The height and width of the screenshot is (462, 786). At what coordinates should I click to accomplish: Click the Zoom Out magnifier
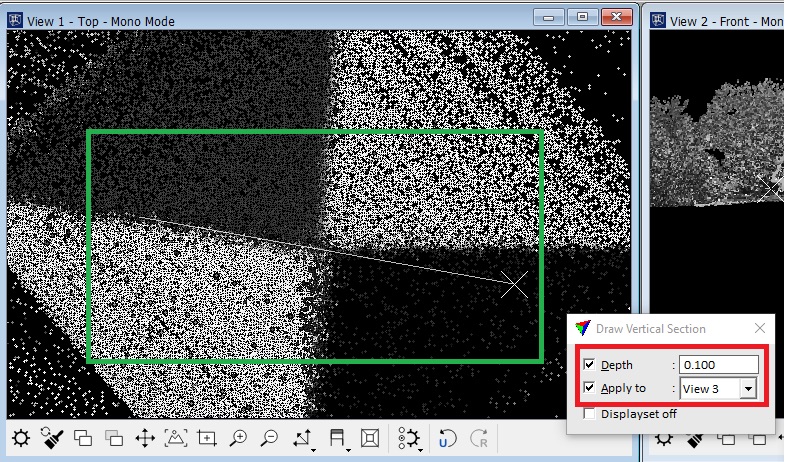pyautogui.click(x=269, y=438)
